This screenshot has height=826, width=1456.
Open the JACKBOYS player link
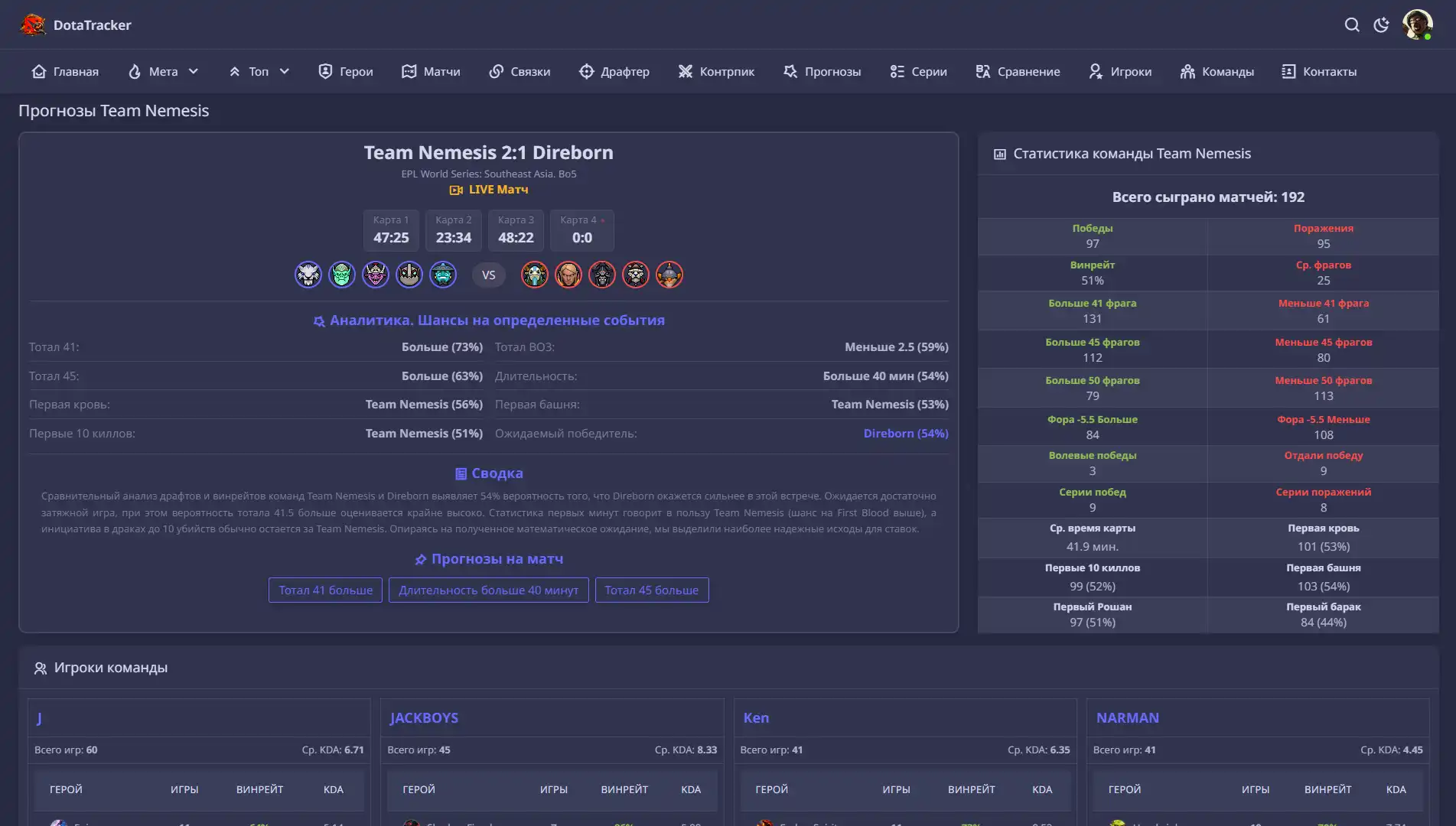click(x=424, y=718)
